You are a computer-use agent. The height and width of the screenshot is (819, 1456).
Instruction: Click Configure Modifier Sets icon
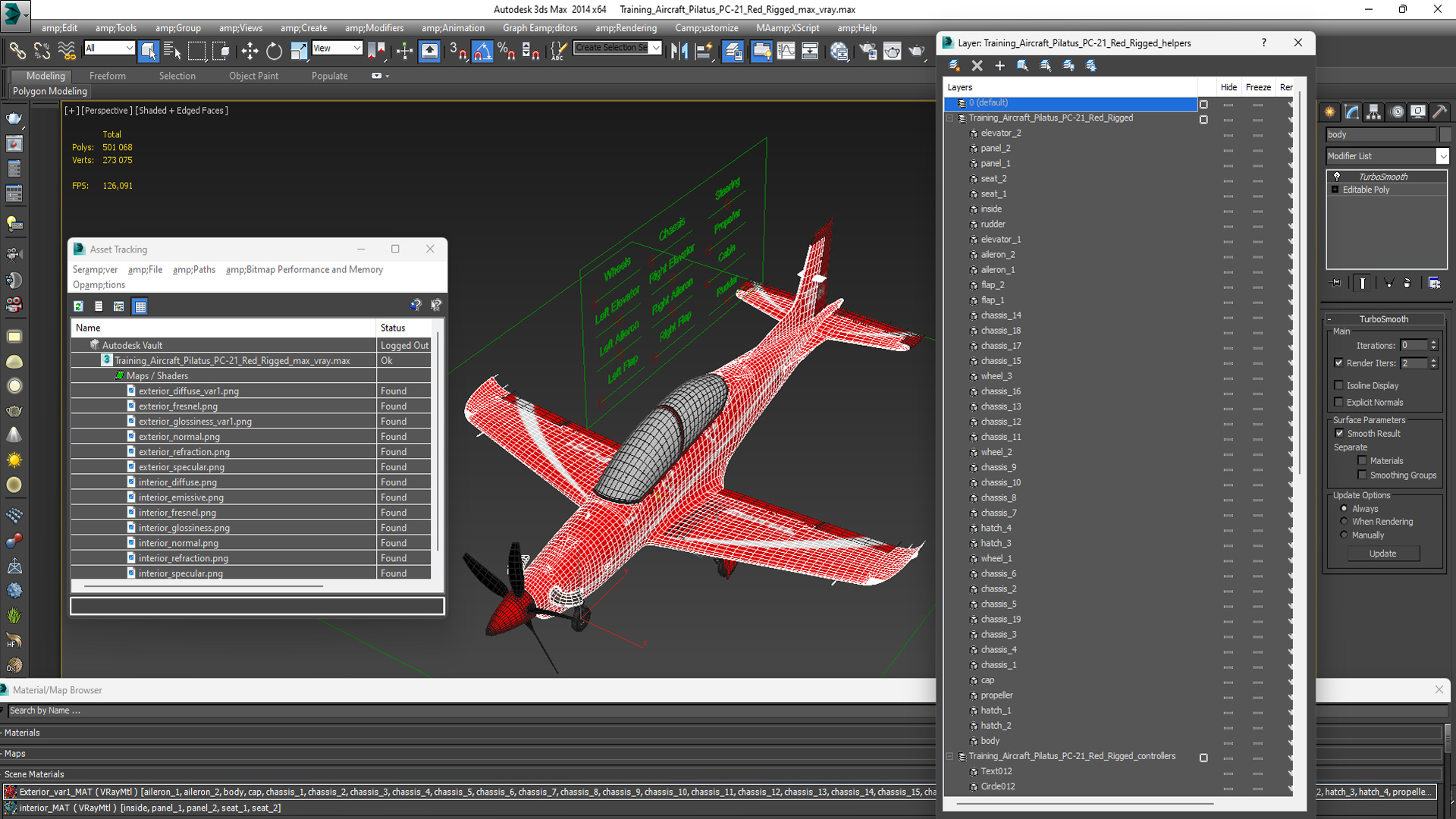click(x=1435, y=283)
